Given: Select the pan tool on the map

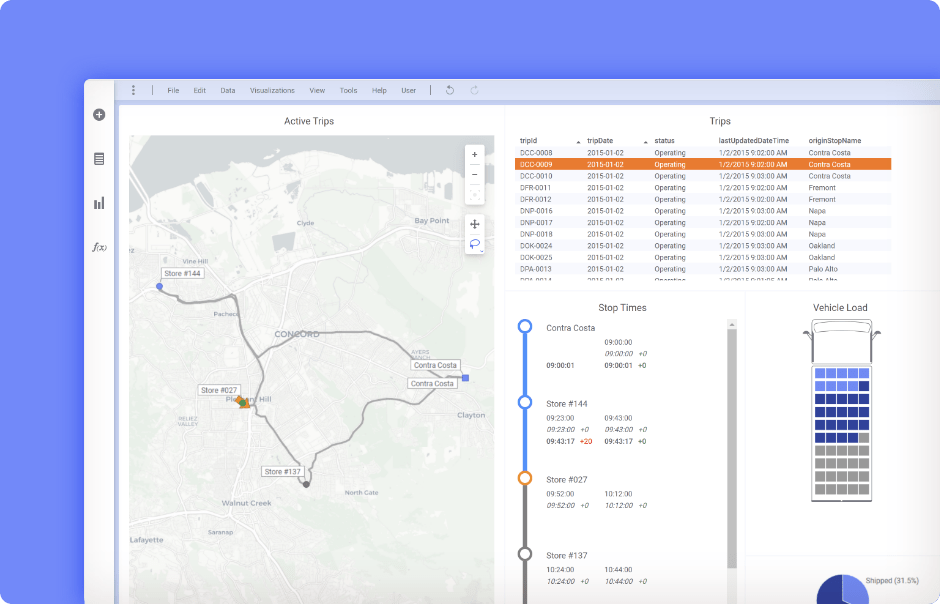Looking at the screenshot, I should pos(475,224).
